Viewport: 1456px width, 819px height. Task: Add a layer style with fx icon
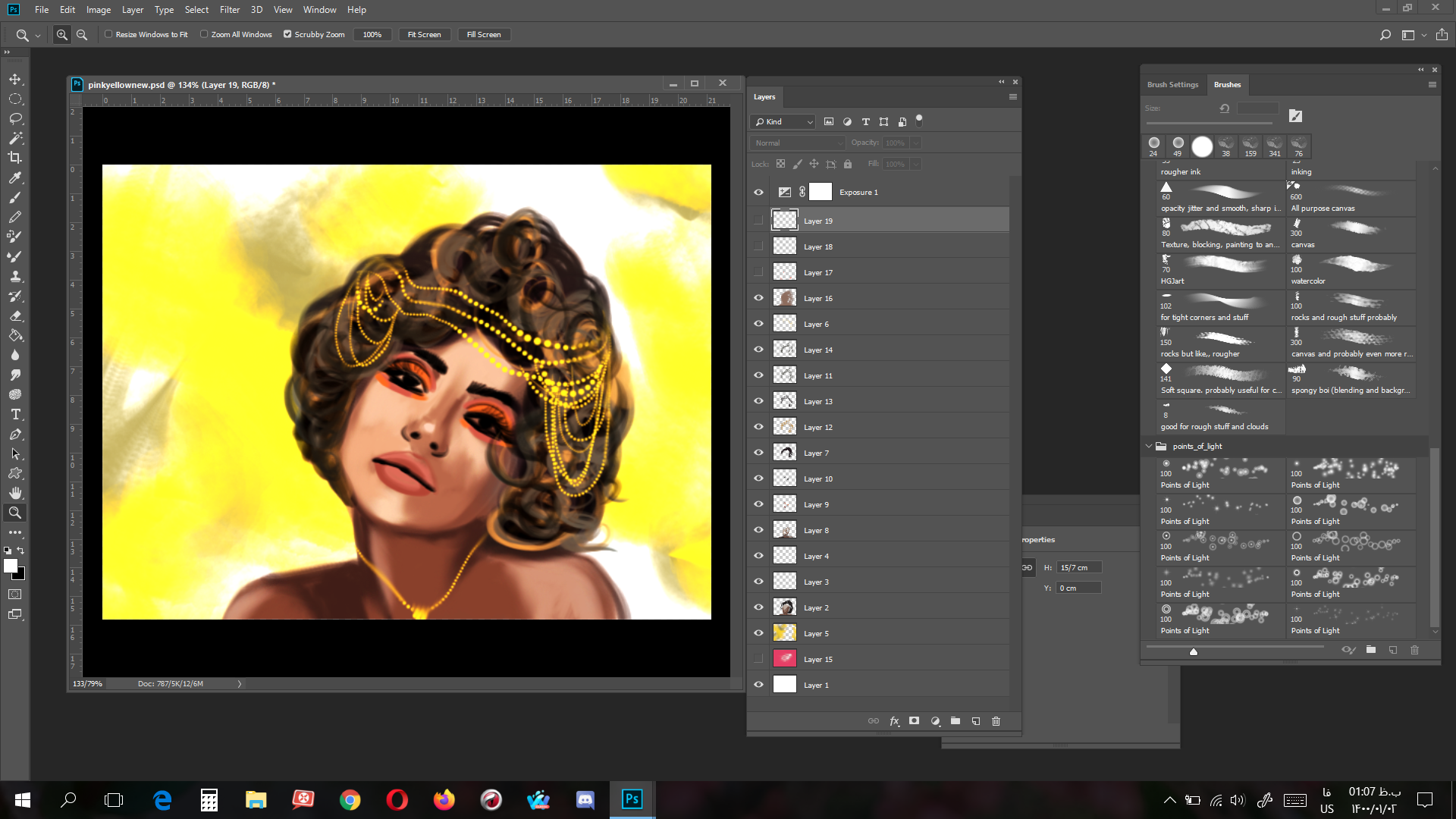[x=895, y=721]
